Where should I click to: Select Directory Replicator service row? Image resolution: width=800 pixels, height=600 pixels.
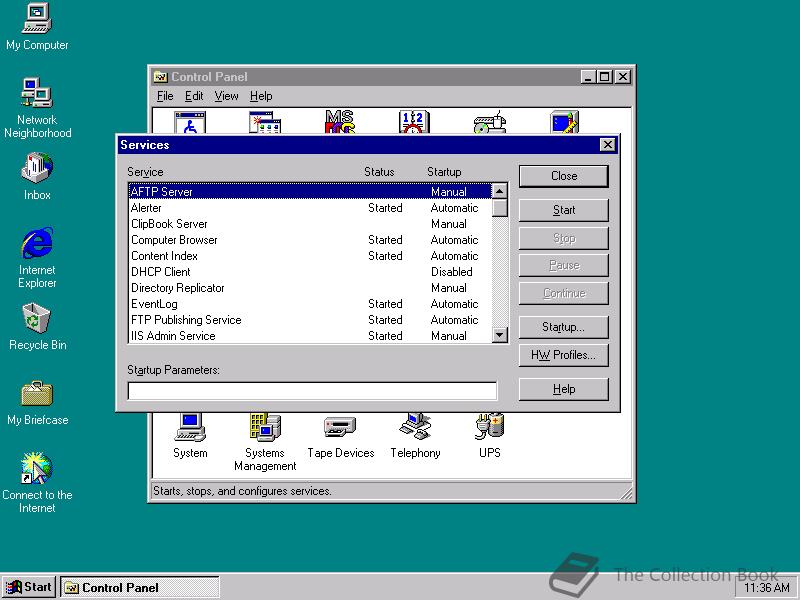(x=310, y=288)
